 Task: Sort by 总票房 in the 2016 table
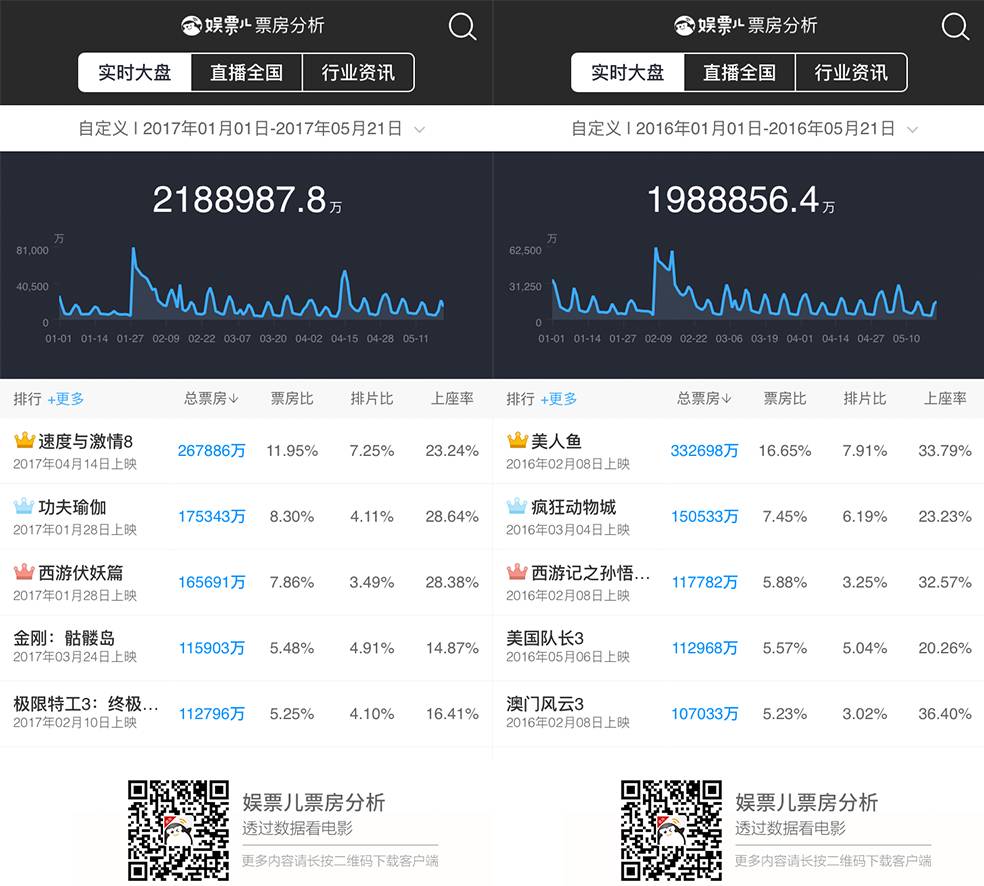pyautogui.click(x=704, y=398)
